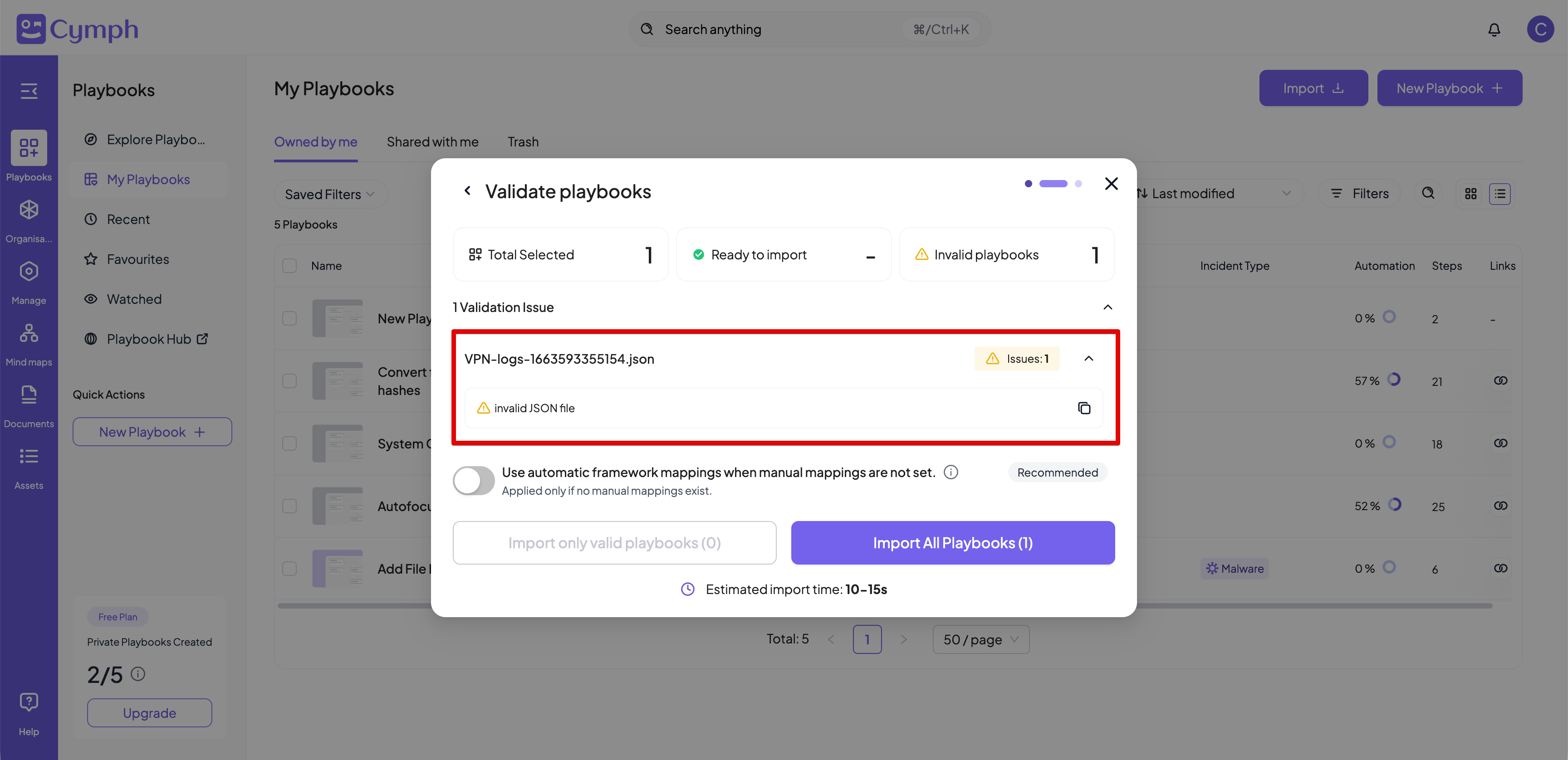This screenshot has width=1568, height=760.
Task: Click Import All Playbooks (1) button
Action: (952, 543)
